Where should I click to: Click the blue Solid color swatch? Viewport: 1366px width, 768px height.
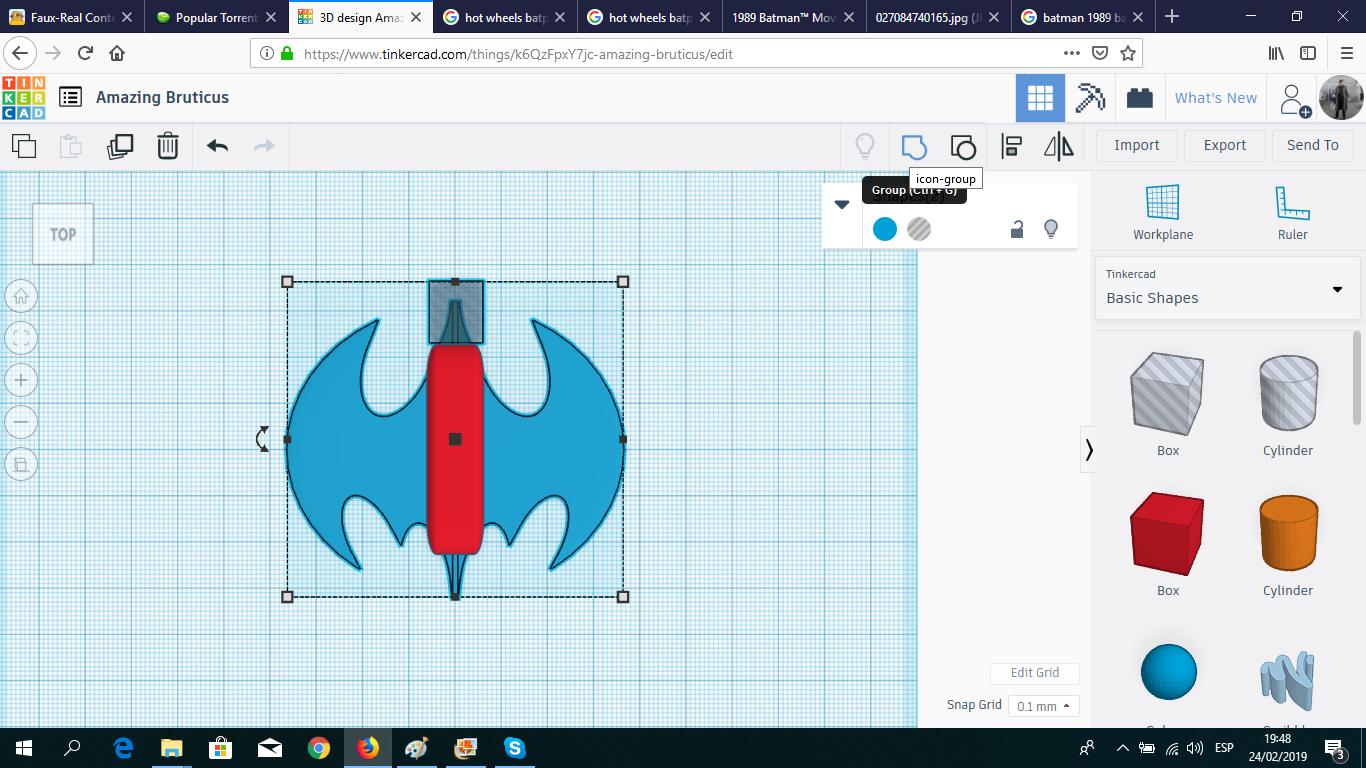click(x=885, y=229)
